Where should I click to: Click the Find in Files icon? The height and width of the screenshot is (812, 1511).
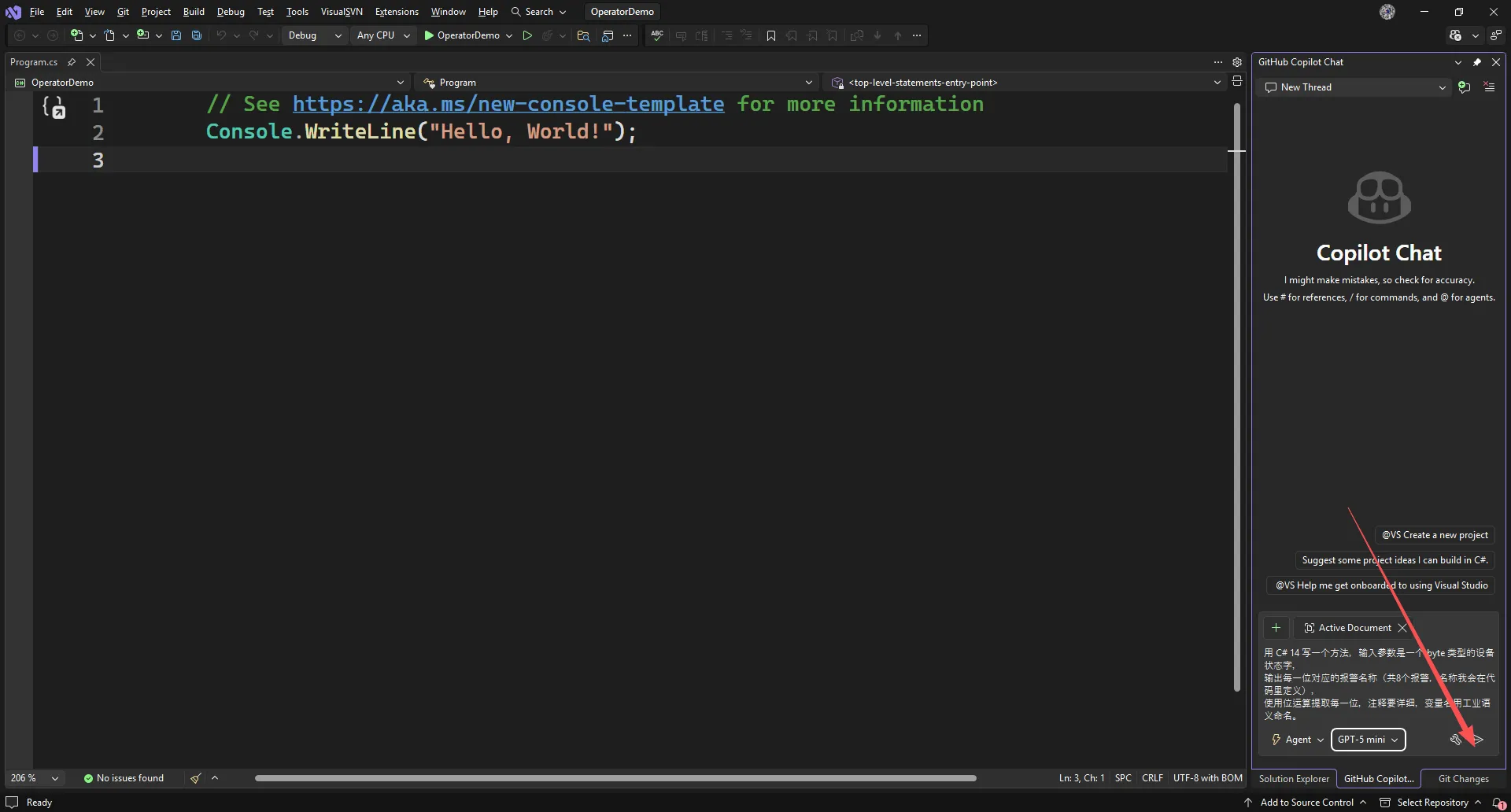(x=583, y=35)
